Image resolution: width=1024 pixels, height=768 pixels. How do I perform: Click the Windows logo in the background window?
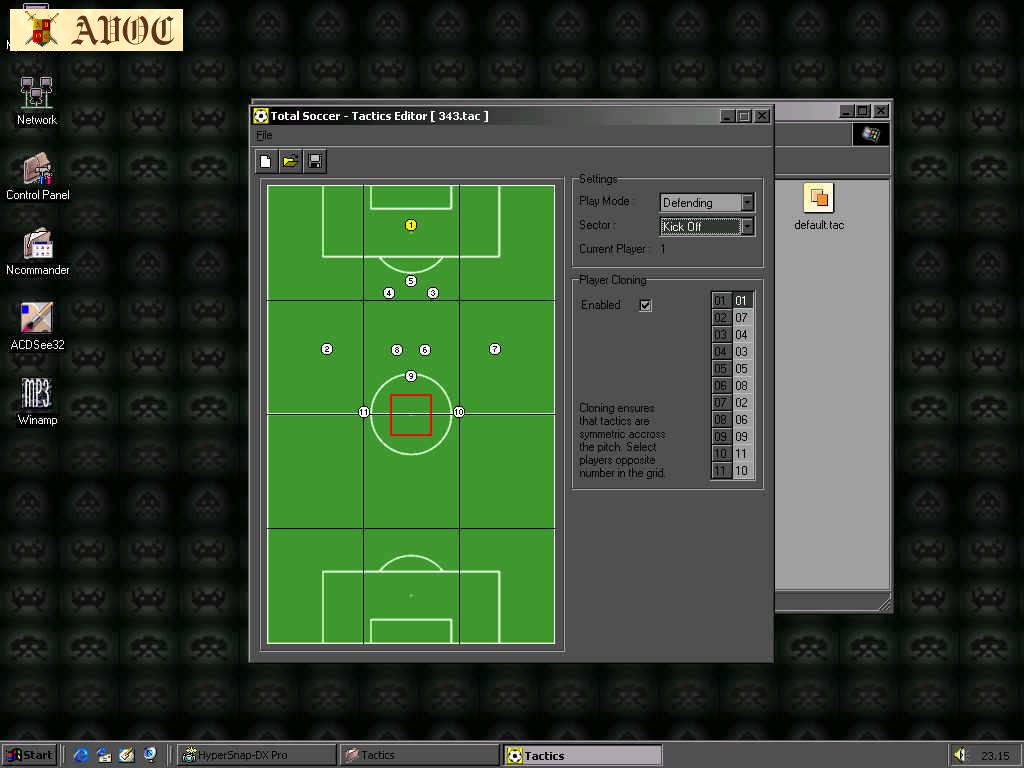click(x=871, y=135)
